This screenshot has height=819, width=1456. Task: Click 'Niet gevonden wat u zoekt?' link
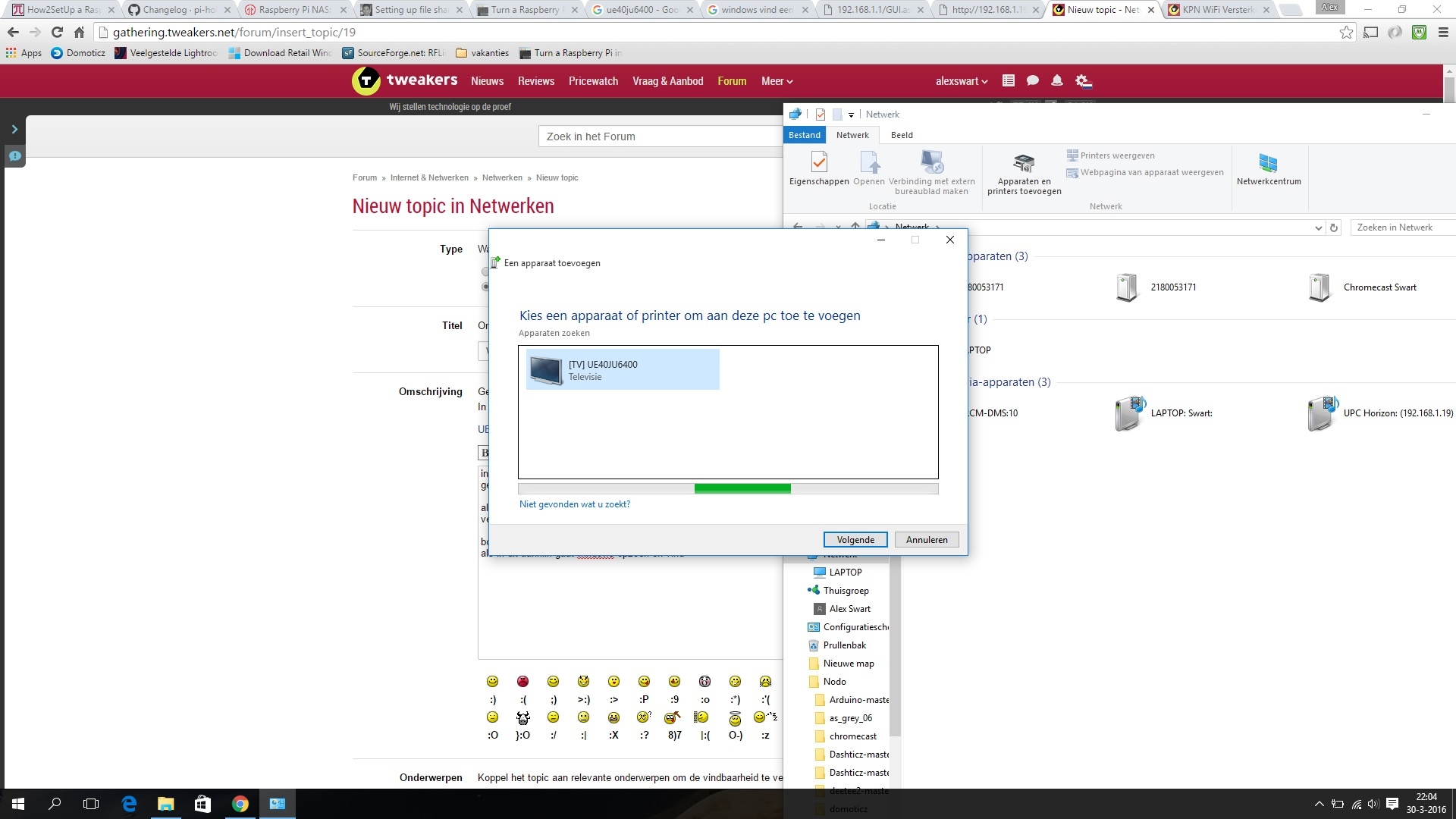pos(574,504)
